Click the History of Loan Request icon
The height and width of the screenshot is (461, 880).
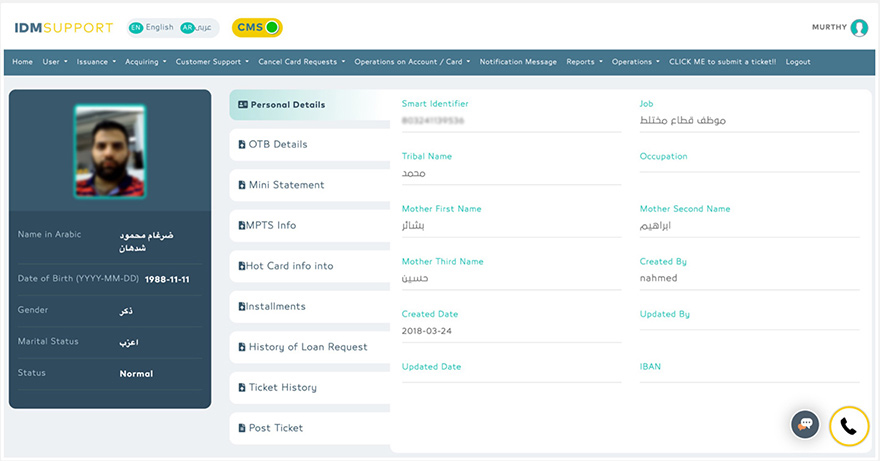click(242, 347)
